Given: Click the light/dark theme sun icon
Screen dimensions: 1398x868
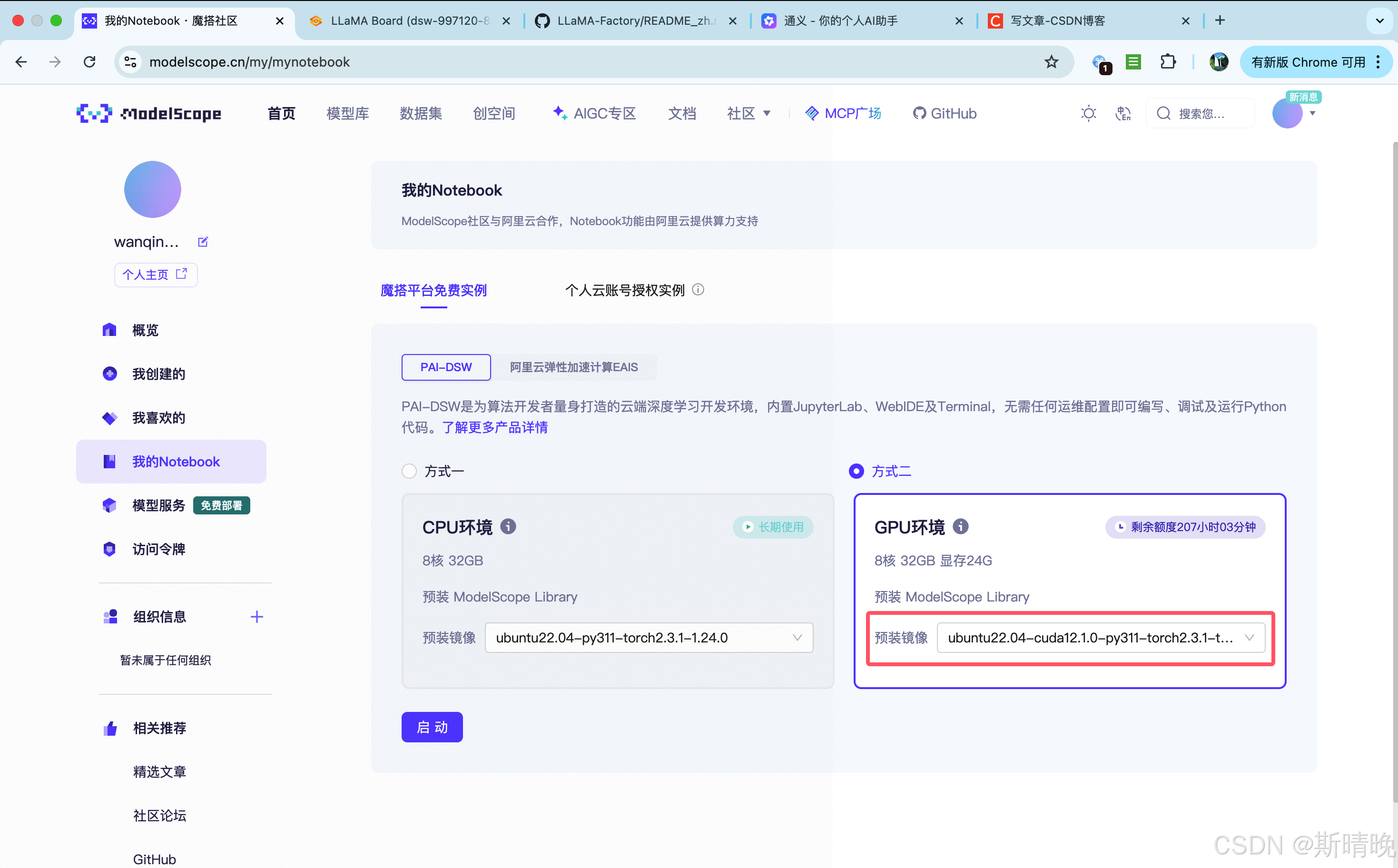Looking at the screenshot, I should (x=1088, y=113).
